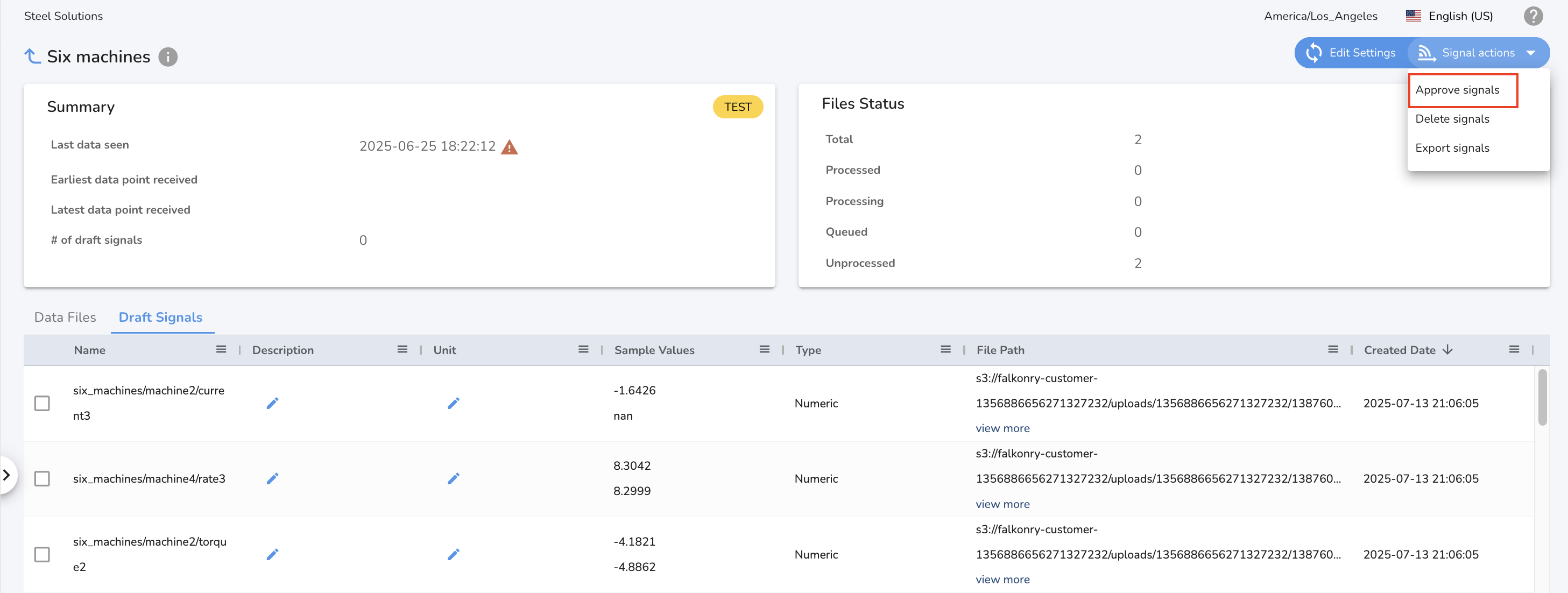Click the Edit Settings button
This screenshot has height=593, width=1568.
coord(1351,53)
